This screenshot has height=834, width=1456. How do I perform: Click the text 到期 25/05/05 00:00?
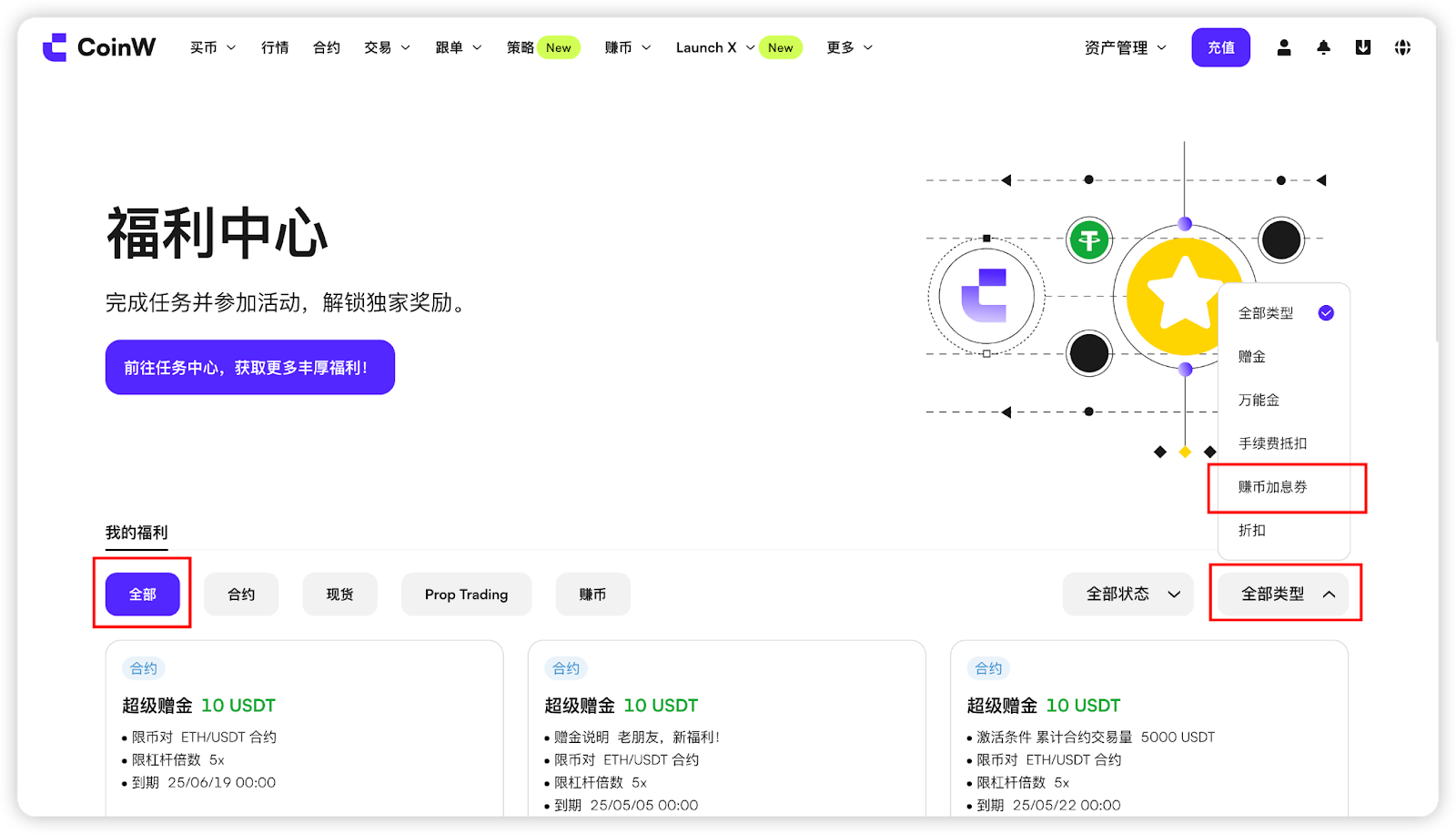(626, 806)
